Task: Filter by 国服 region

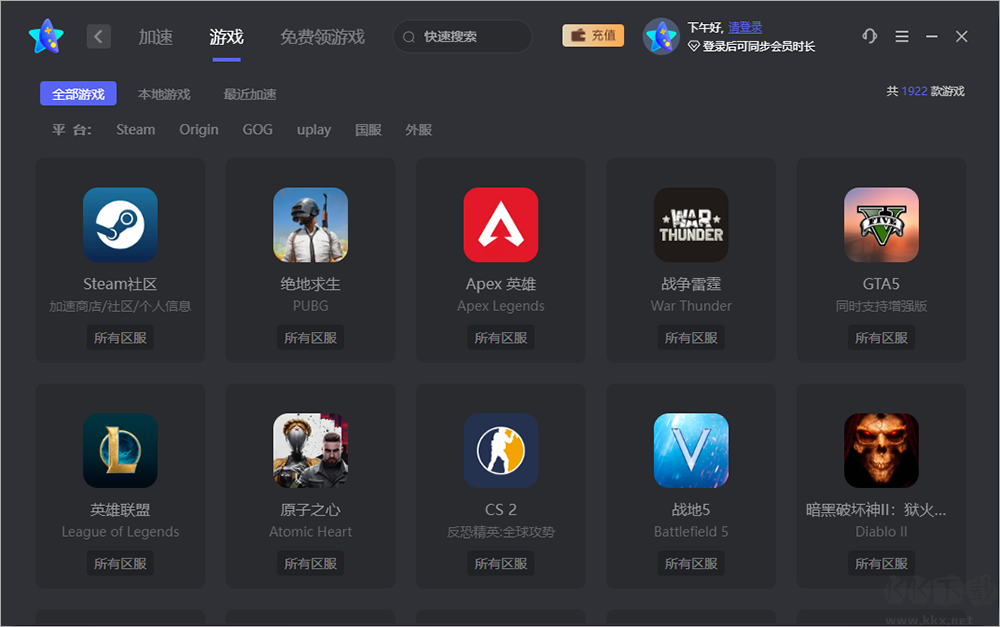Action: [x=369, y=129]
